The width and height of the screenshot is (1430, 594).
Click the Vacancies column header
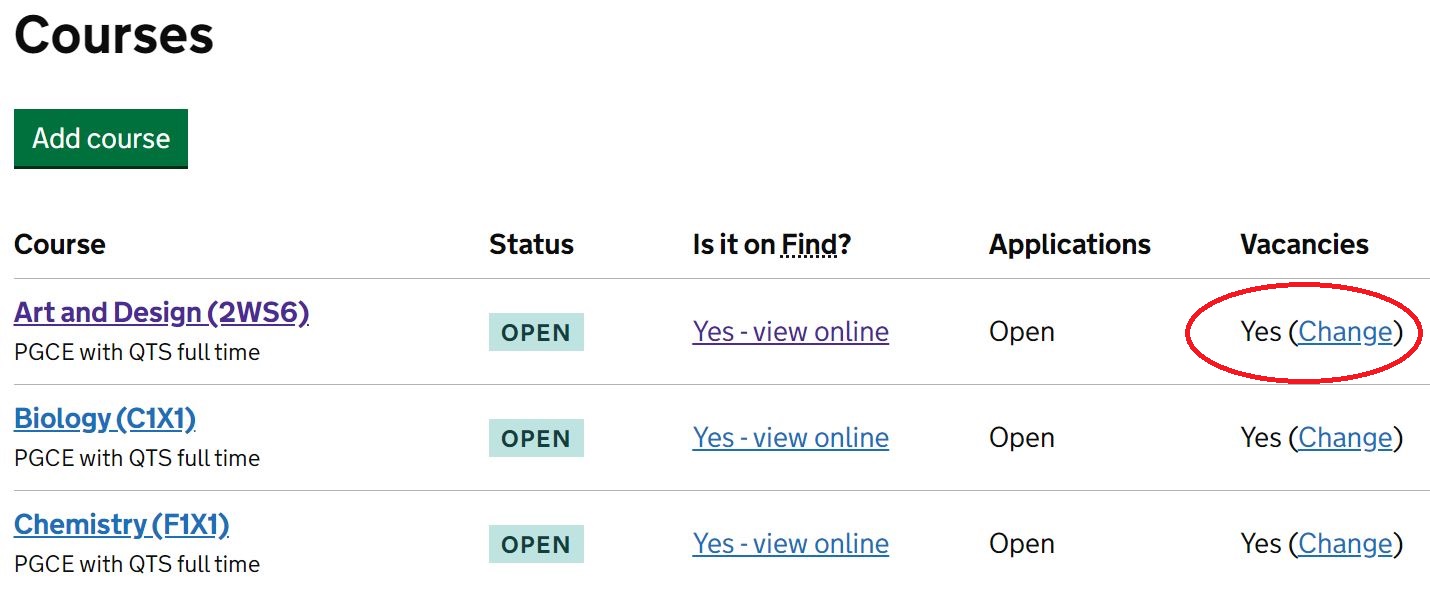(1304, 245)
